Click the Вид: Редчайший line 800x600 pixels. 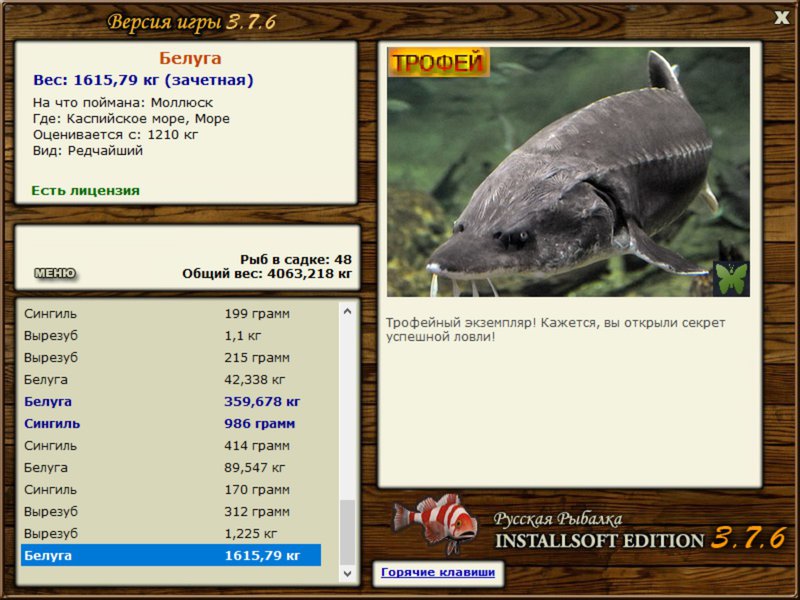tap(88, 151)
